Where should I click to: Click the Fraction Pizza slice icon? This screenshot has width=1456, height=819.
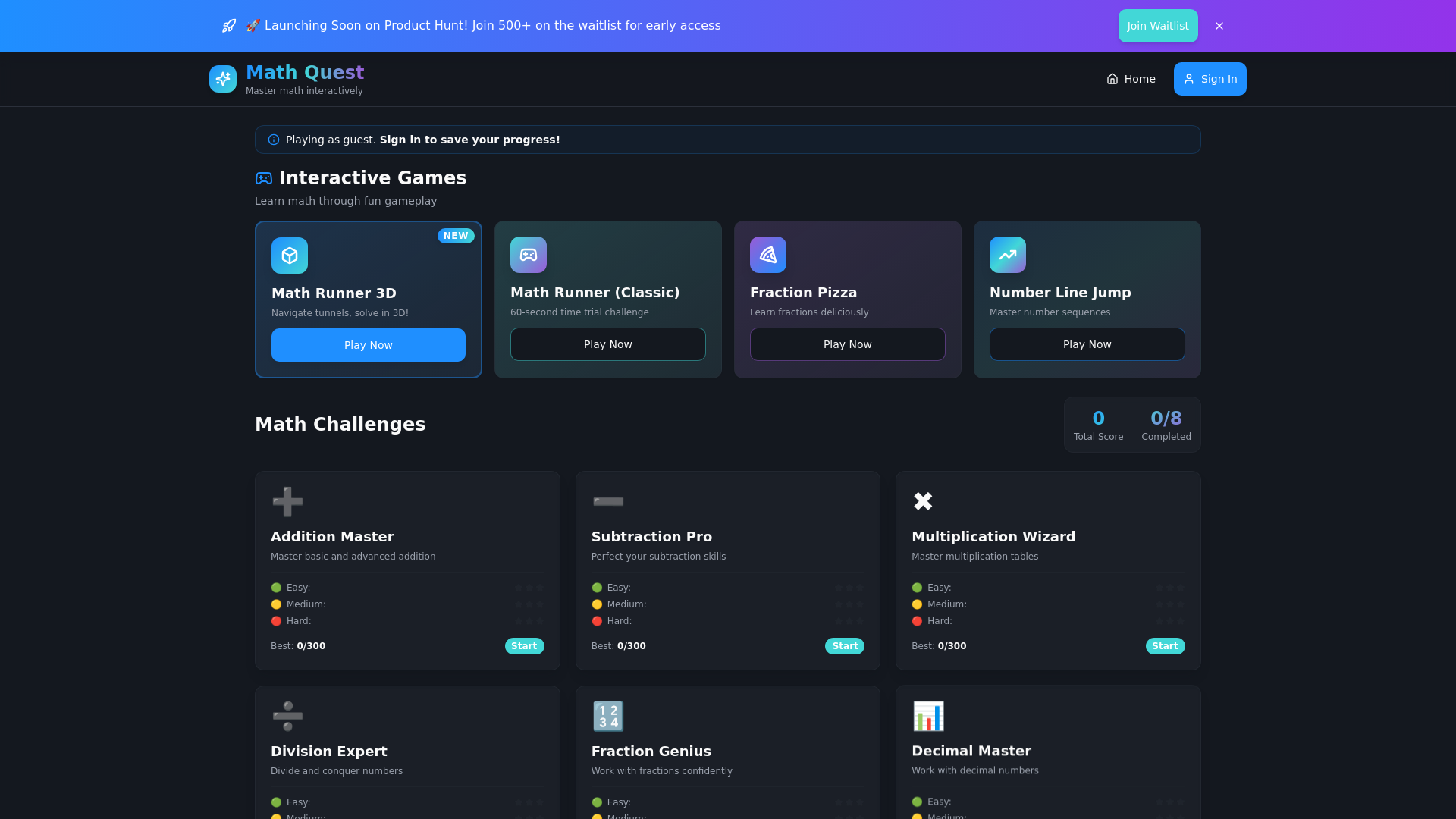[x=768, y=255]
